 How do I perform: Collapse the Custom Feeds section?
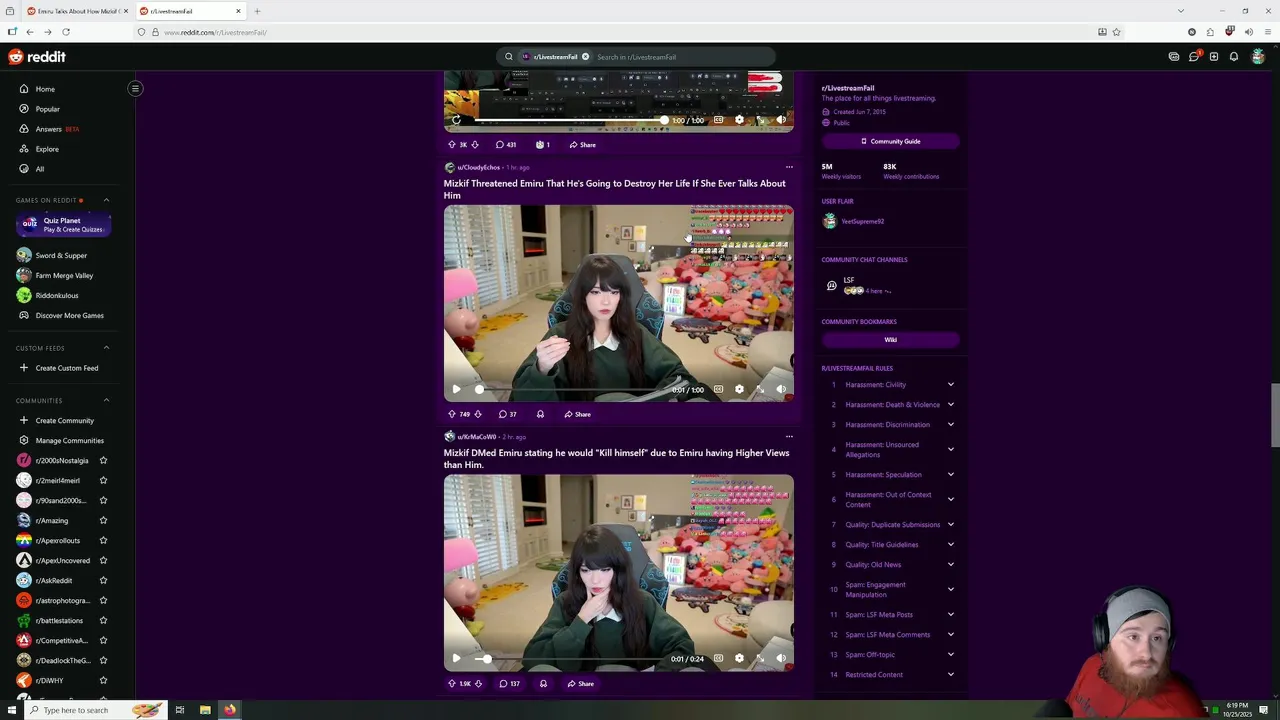[106, 348]
